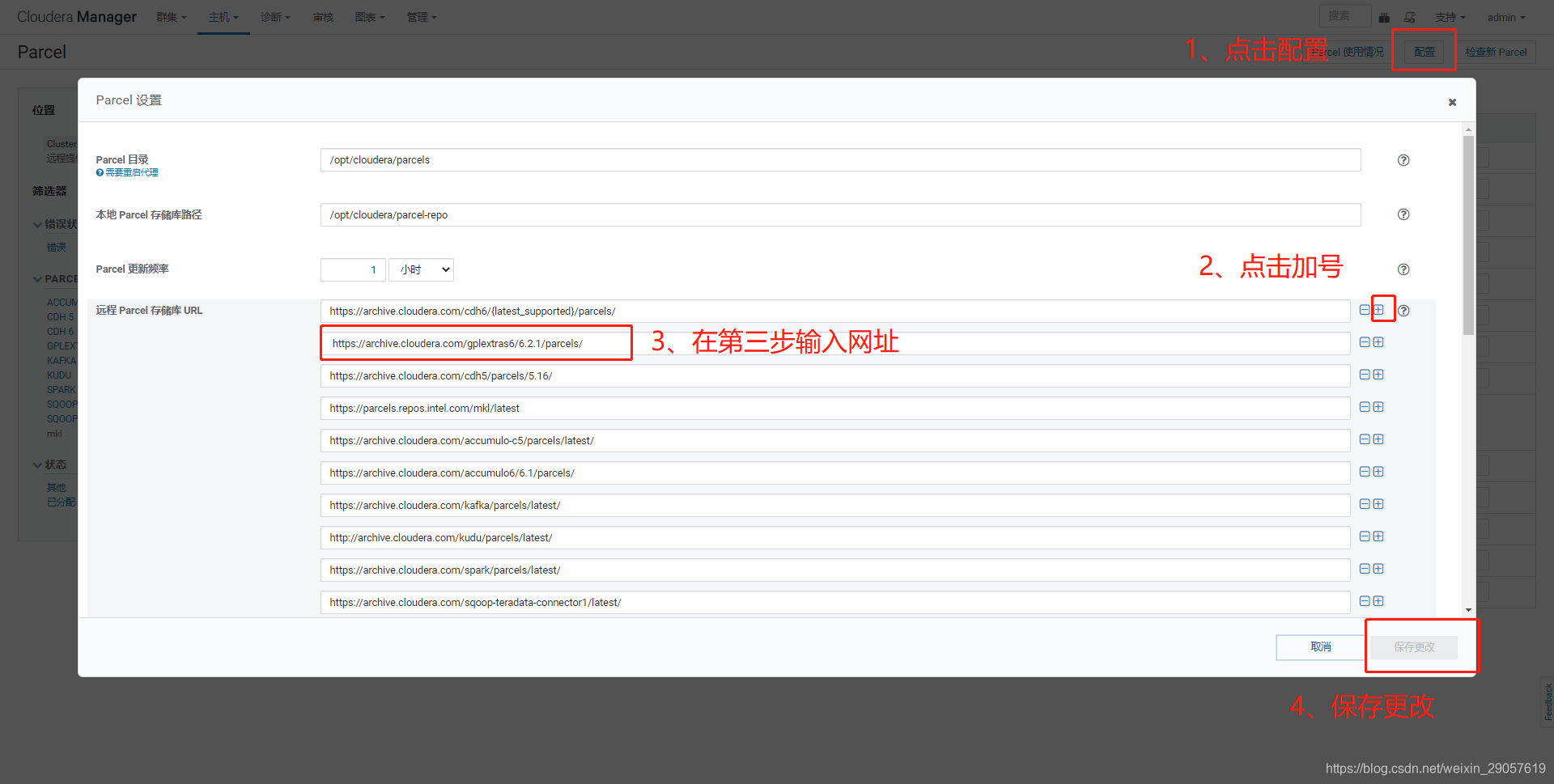Collapse the PARCEL filter section

pos(55,279)
